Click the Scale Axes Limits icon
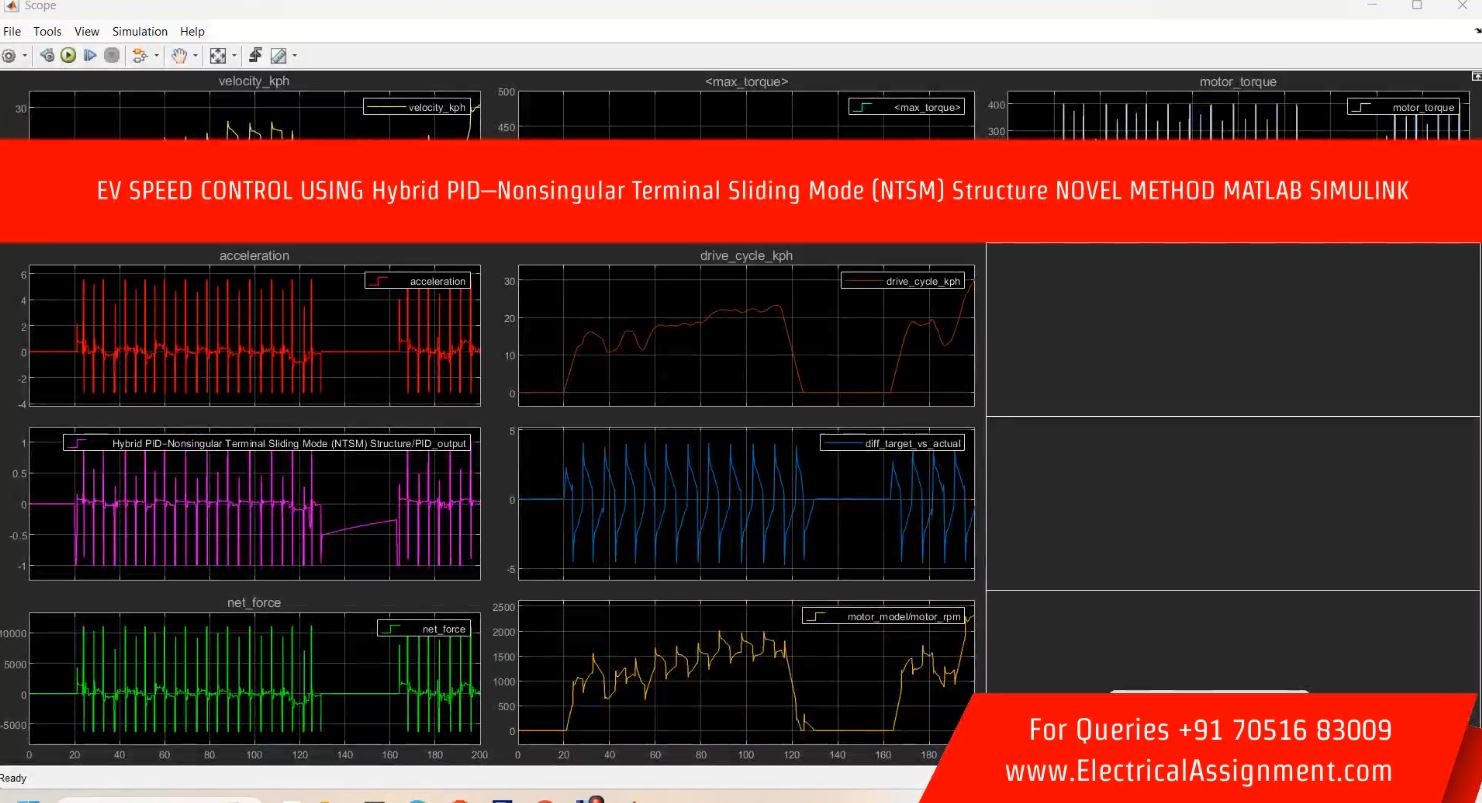The height and width of the screenshot is (803, 1482). (x=217, y=56)
